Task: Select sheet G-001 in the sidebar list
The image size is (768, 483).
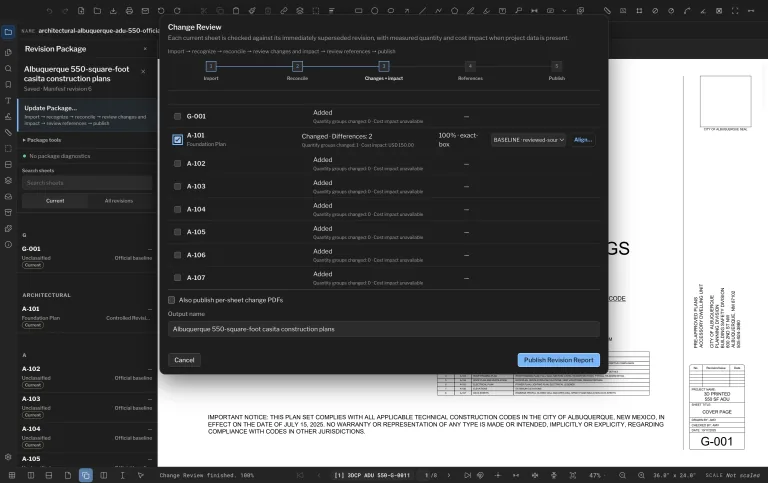Action: click(87, 256)
